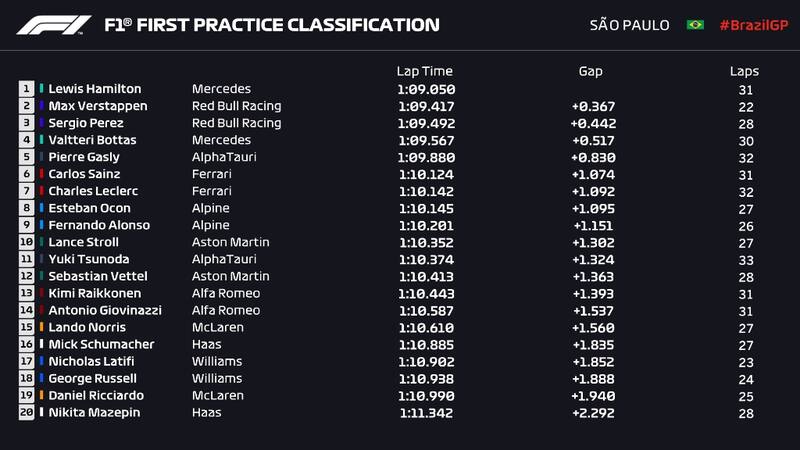Click the position 1 number badge

tap(26, 89)
